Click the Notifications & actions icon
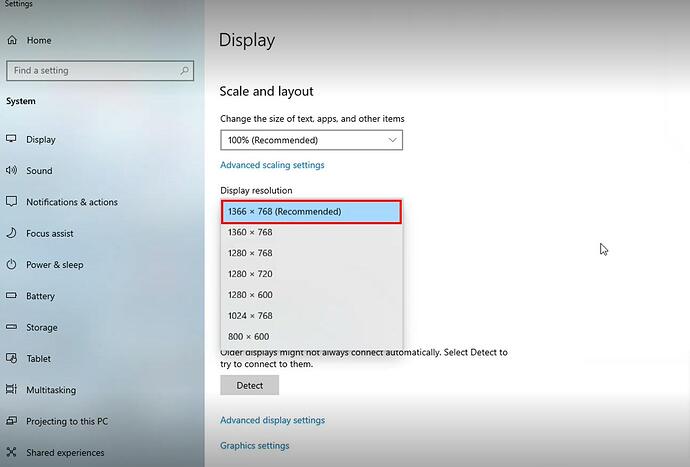Image resolution: width=690 pixels, height=467 pixels. (11, 202)
